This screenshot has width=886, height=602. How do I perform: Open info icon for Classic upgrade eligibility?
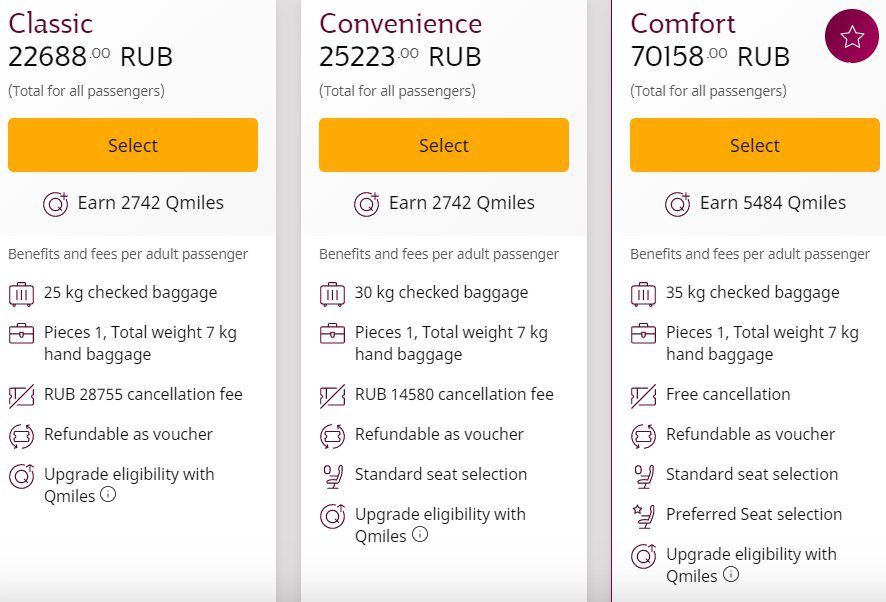coord(108,495)
